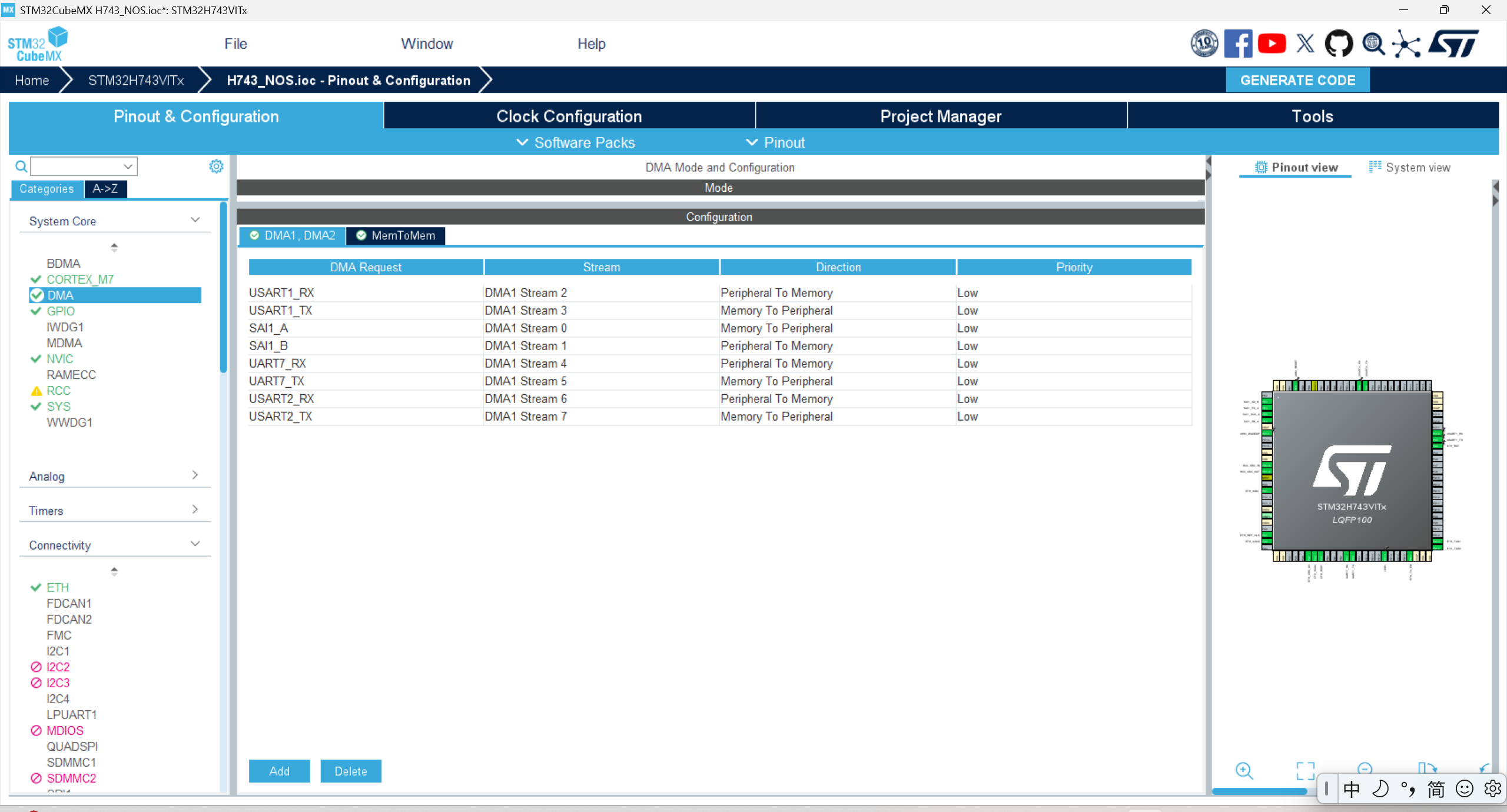
Task: Open the X (Twitter) icon in the header
Action: coord(1305,44)
